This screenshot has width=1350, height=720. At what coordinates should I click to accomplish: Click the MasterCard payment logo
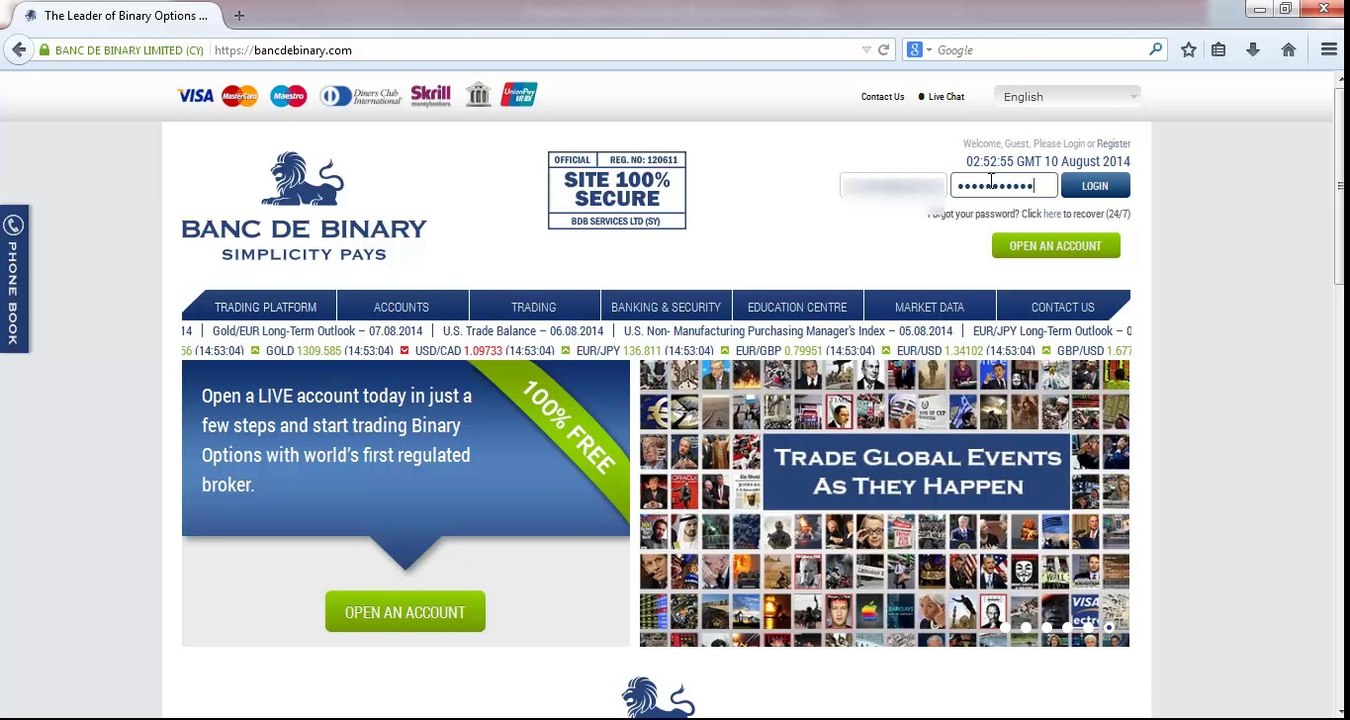[x=240, y=96]
